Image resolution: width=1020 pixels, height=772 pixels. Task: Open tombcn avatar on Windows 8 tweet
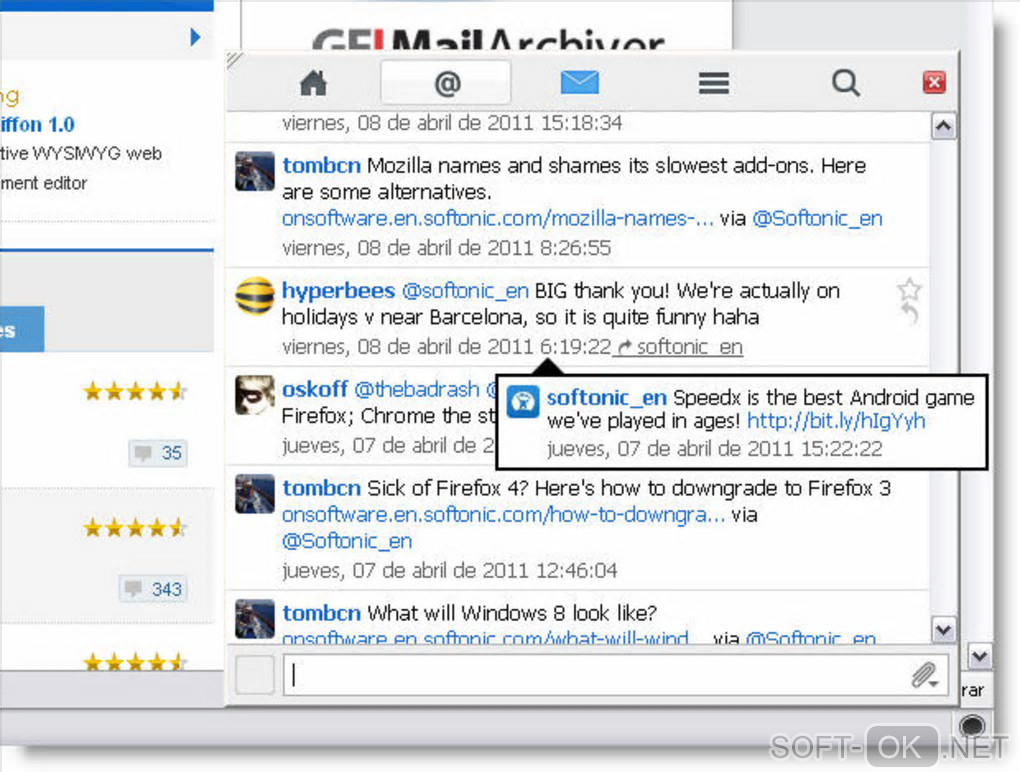coord(254,619)
